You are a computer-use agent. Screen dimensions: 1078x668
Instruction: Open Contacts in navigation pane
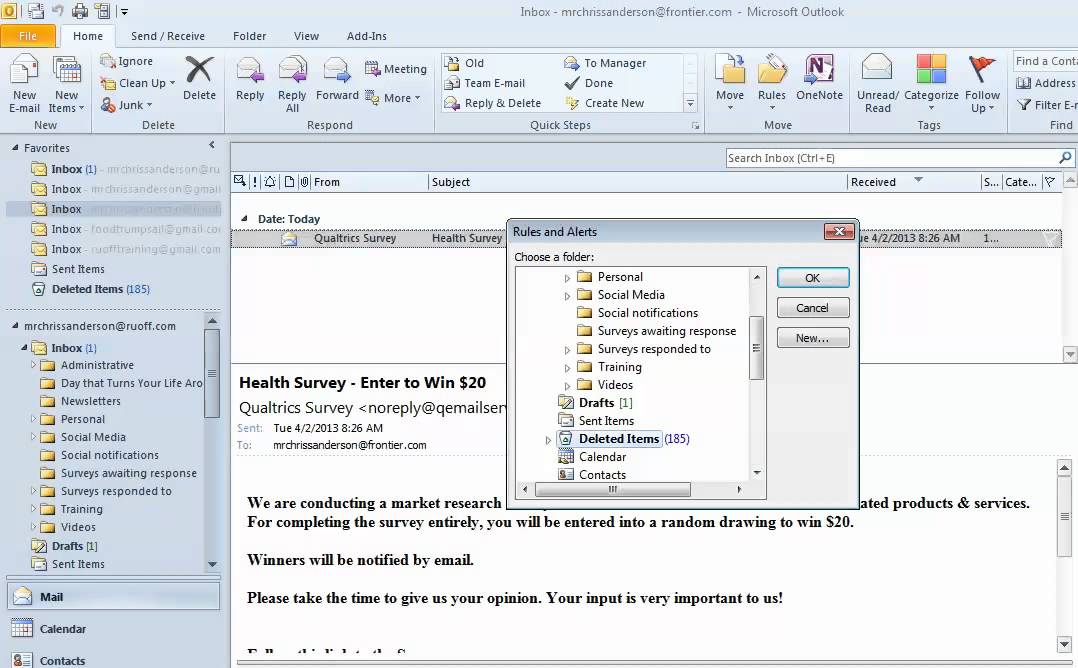pos(113,660)
